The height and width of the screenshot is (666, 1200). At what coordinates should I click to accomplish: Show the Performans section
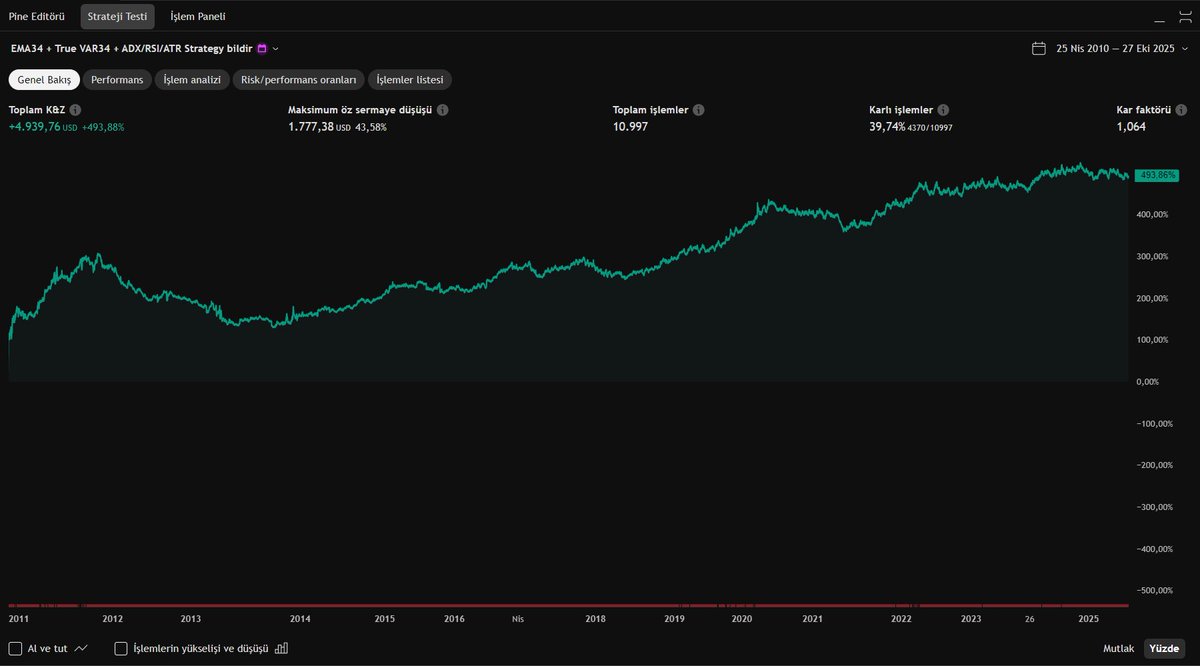tap(117, 80)
